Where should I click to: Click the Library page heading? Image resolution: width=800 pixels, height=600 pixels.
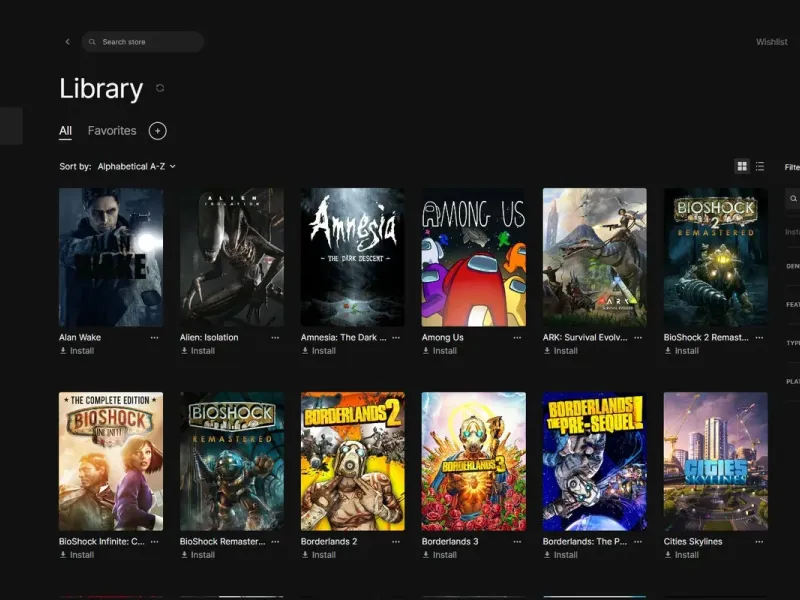[x=101, y=89]
